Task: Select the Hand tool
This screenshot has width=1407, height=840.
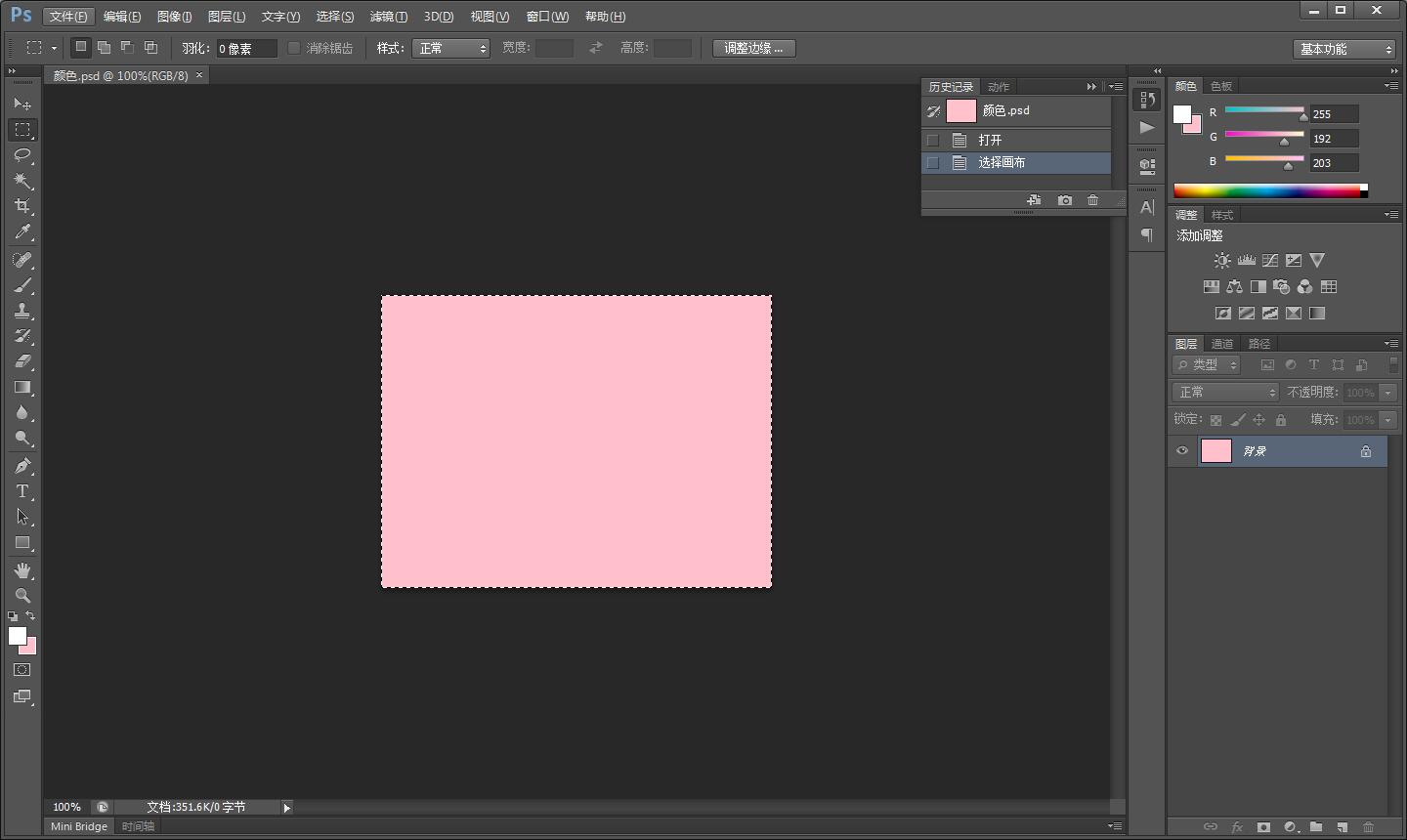Action: point(22,570)
